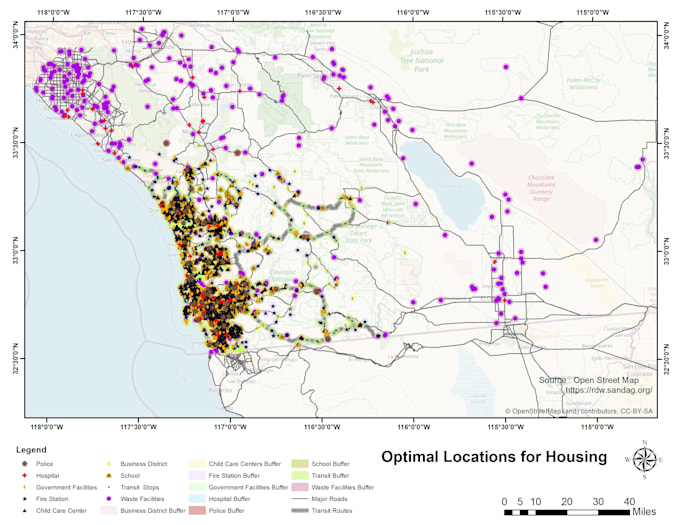This screenshot has height=525, width=680.
Task: Click the compass rose north arrow
Action: 644,460
